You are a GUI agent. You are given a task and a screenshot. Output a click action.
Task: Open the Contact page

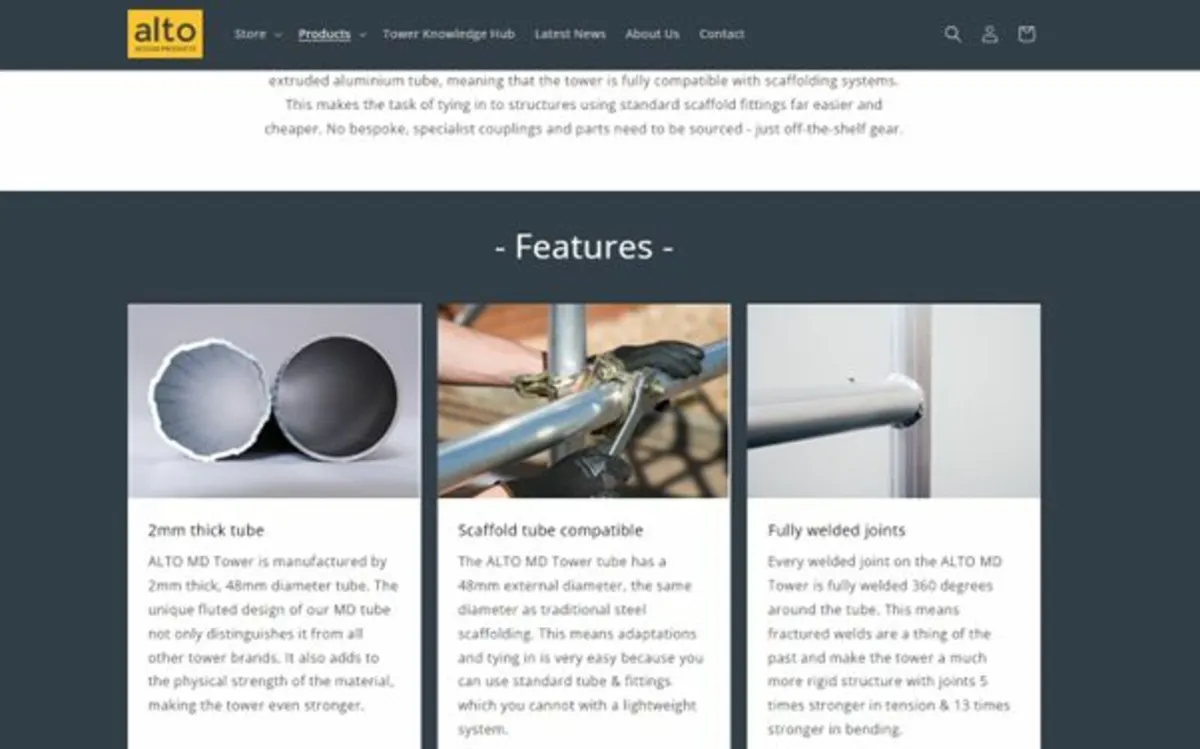point(721,34)
